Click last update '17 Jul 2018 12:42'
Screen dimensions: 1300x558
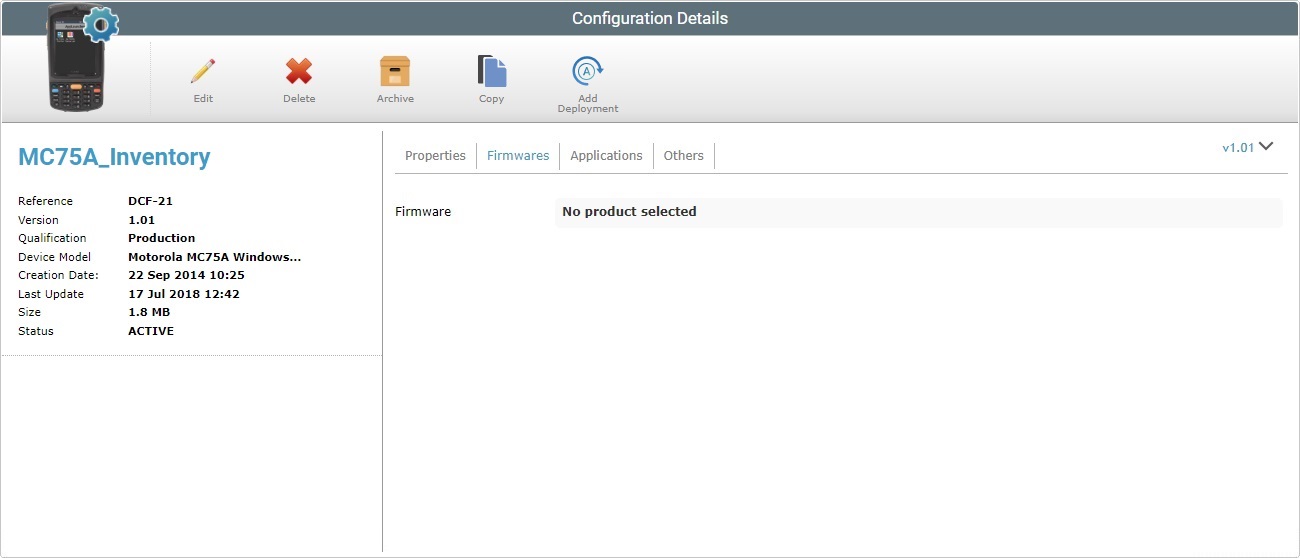click(184, 294)
